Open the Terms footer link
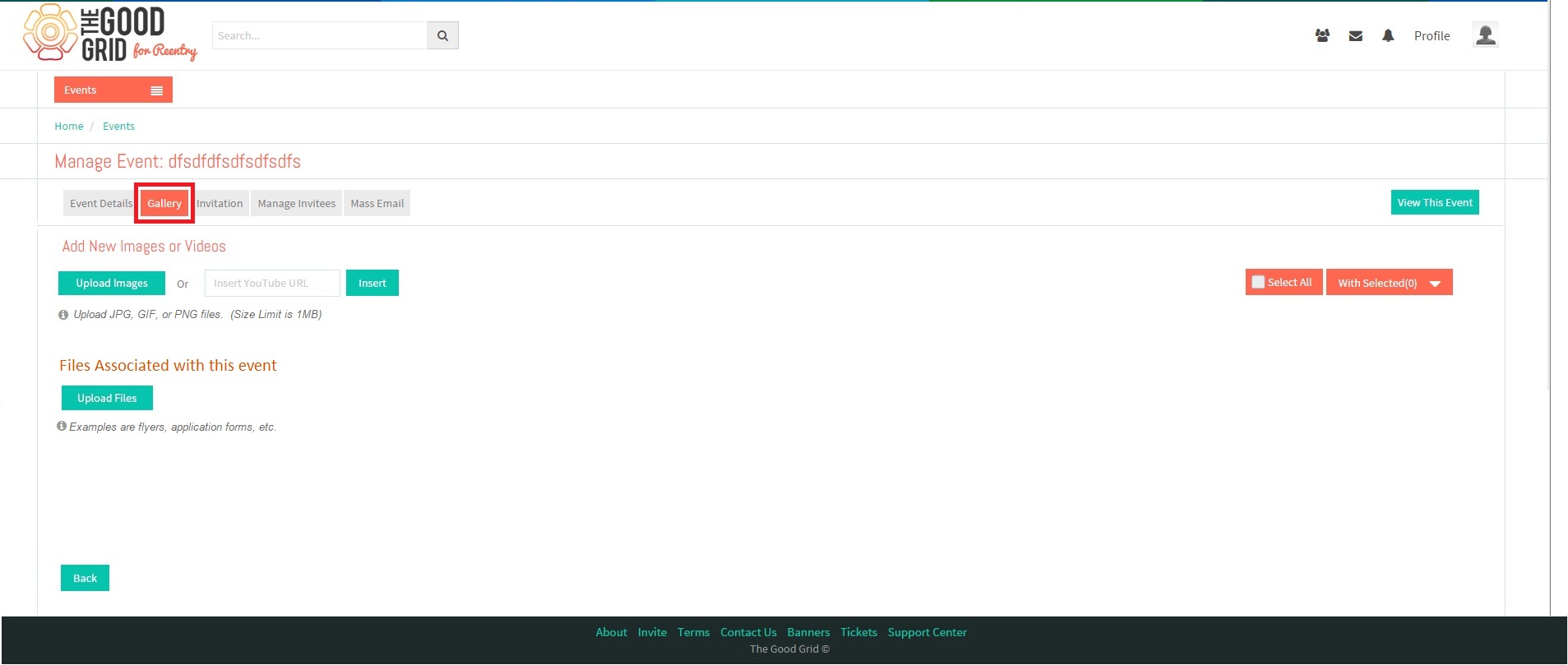Image resolution: width=1568 pixels, height=665 pixels. (x=693, y=632)
